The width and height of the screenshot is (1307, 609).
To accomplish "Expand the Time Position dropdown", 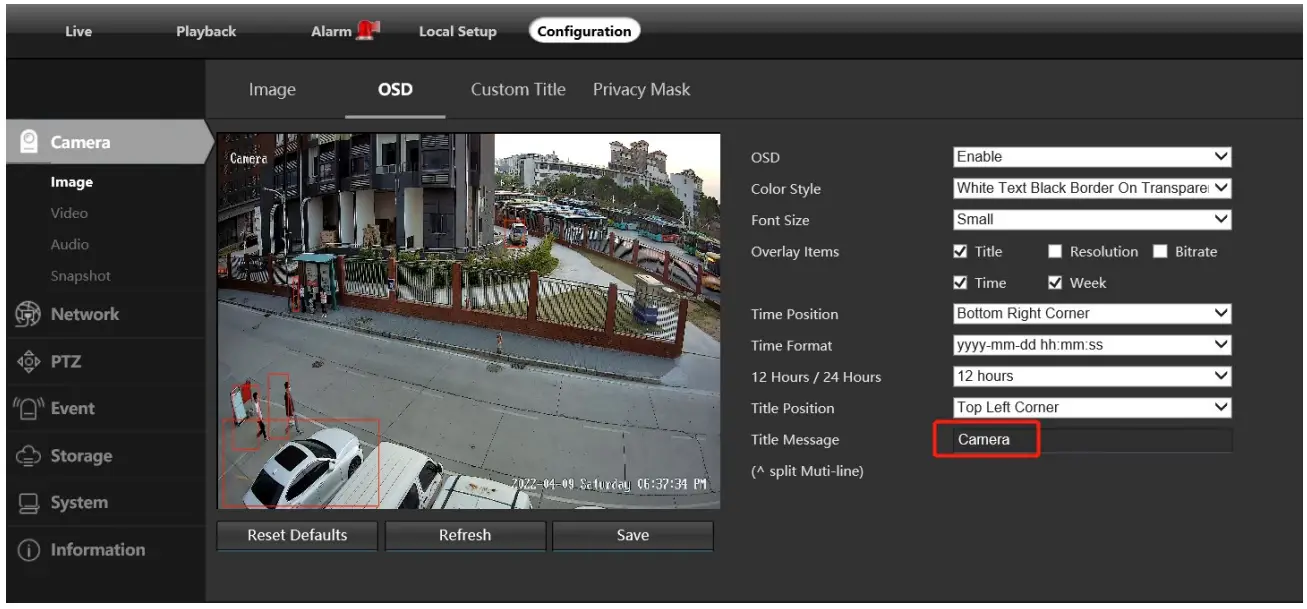I will pyautogui.click(x=1092, y=314).
